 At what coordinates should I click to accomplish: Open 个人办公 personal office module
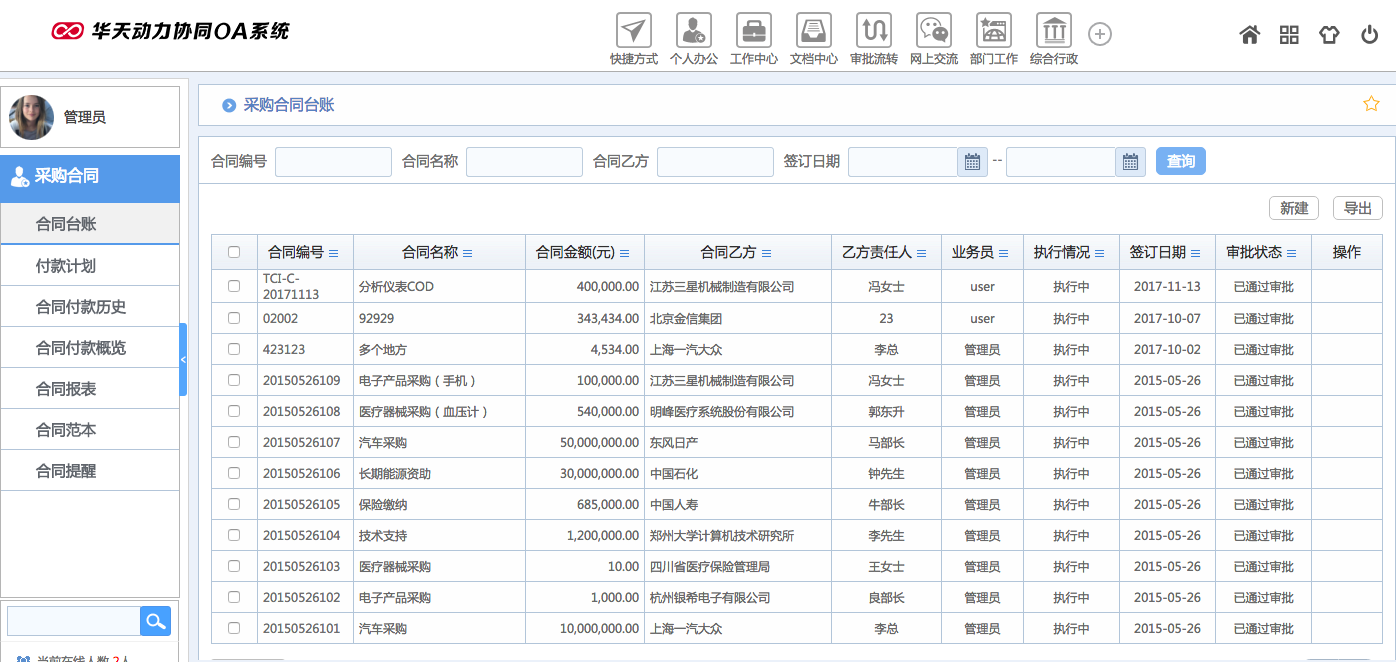tap(693, 31)
